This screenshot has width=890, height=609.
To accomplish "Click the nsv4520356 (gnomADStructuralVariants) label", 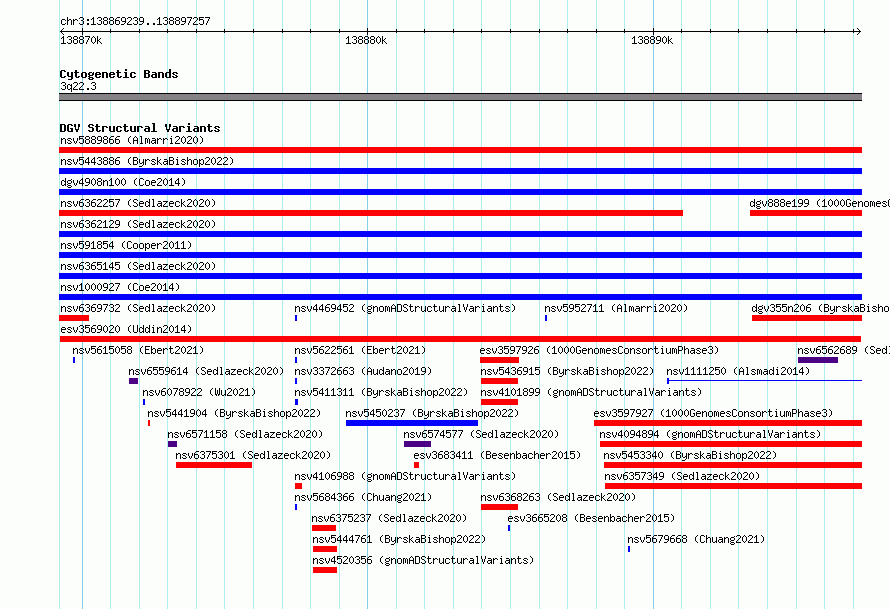I will 423,560.
